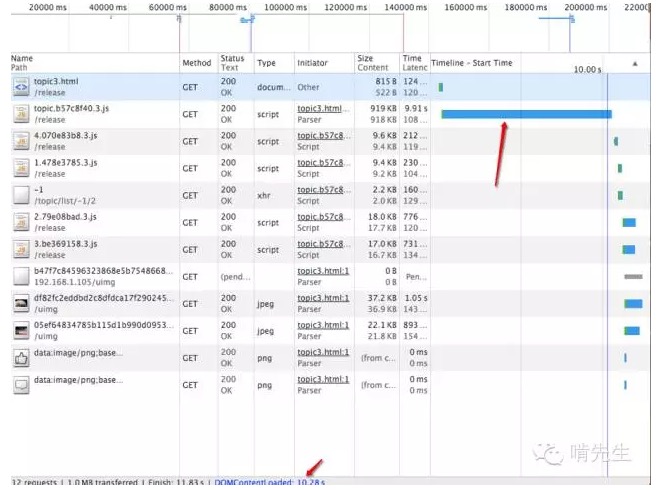
Task: Click the image thumbnail for 05ef64834785b115d1b990d0953
Action: point(21,331)
